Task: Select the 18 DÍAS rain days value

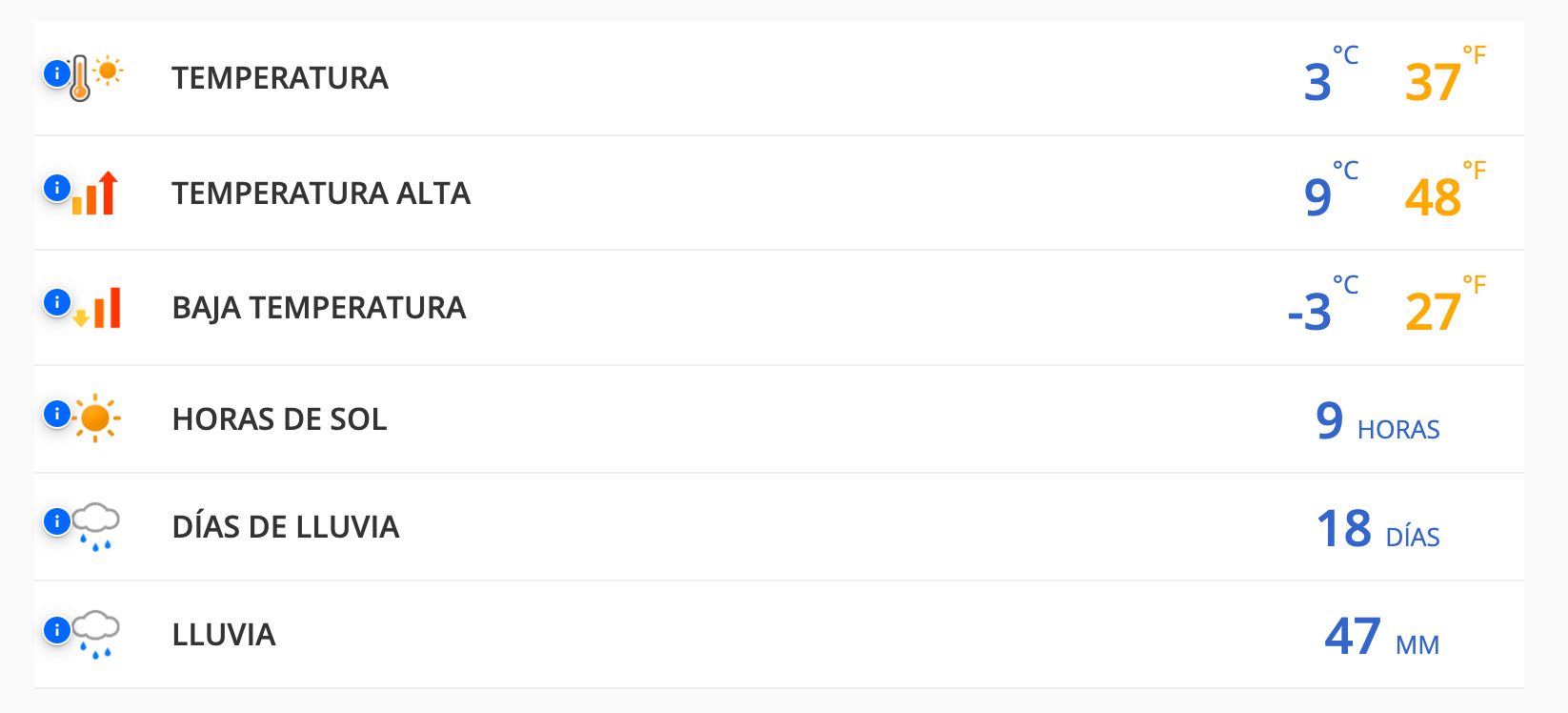Action: point(1377,530)
